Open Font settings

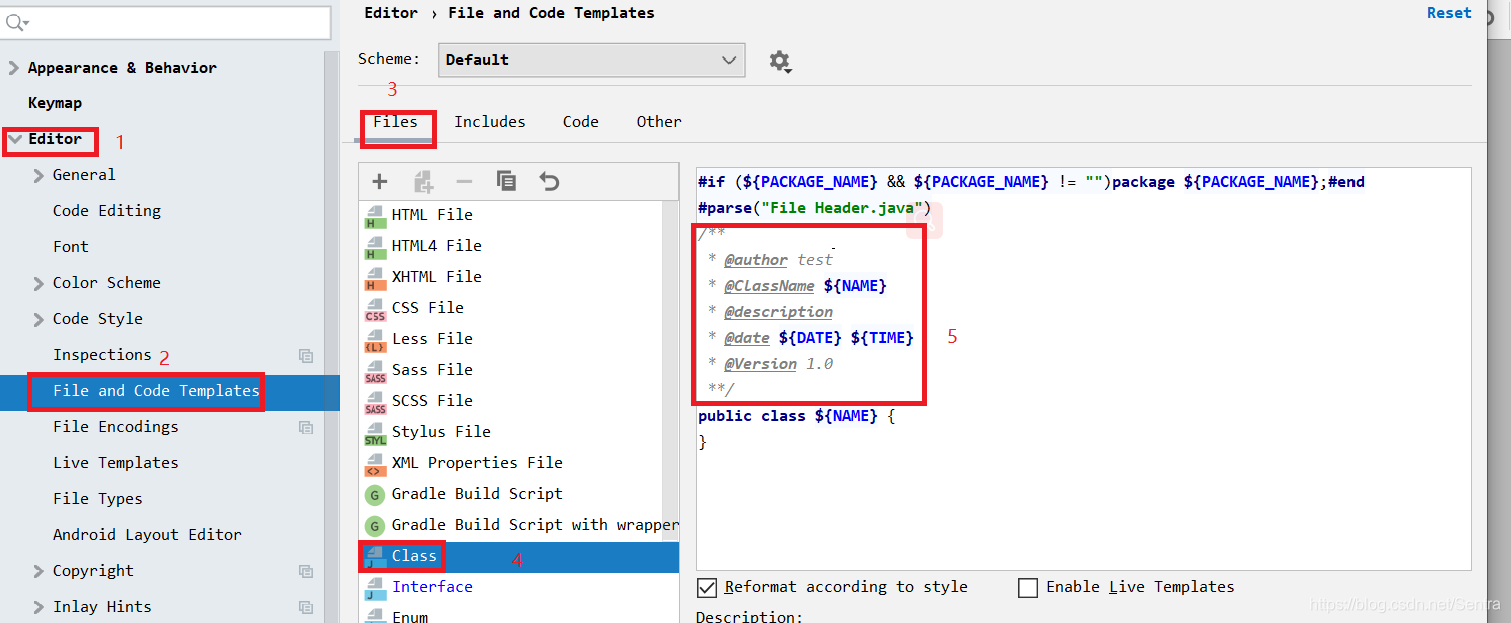coord(71,247)
